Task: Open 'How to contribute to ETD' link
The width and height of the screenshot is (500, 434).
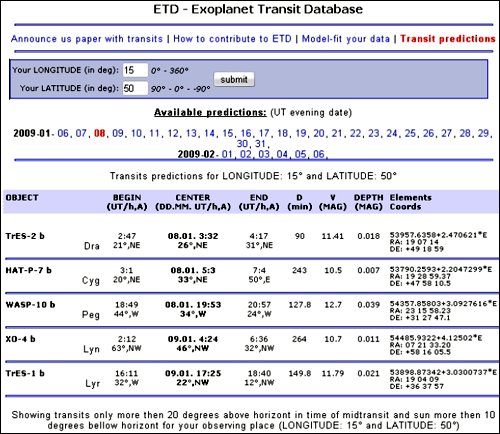Action: pos(232,39)
